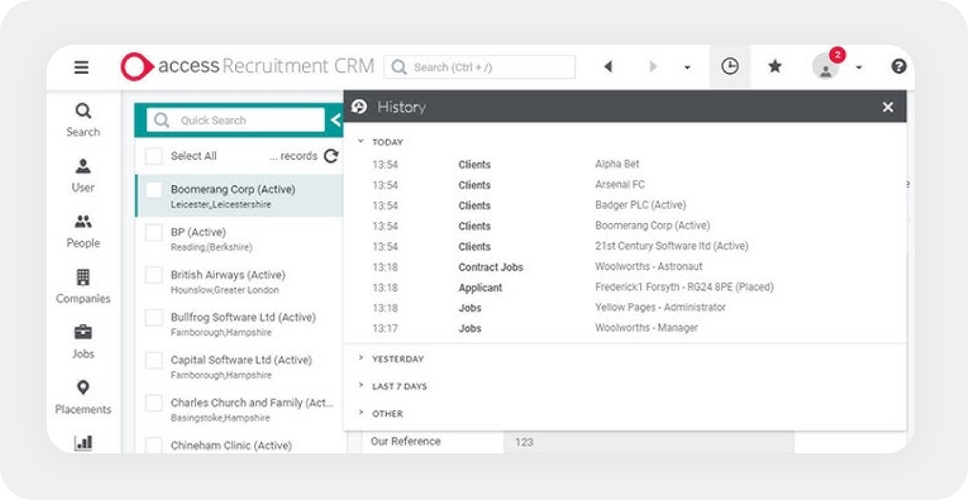Navigate back with the left arrow
This screenshot has width=968, height=500.
pos(608,67)
